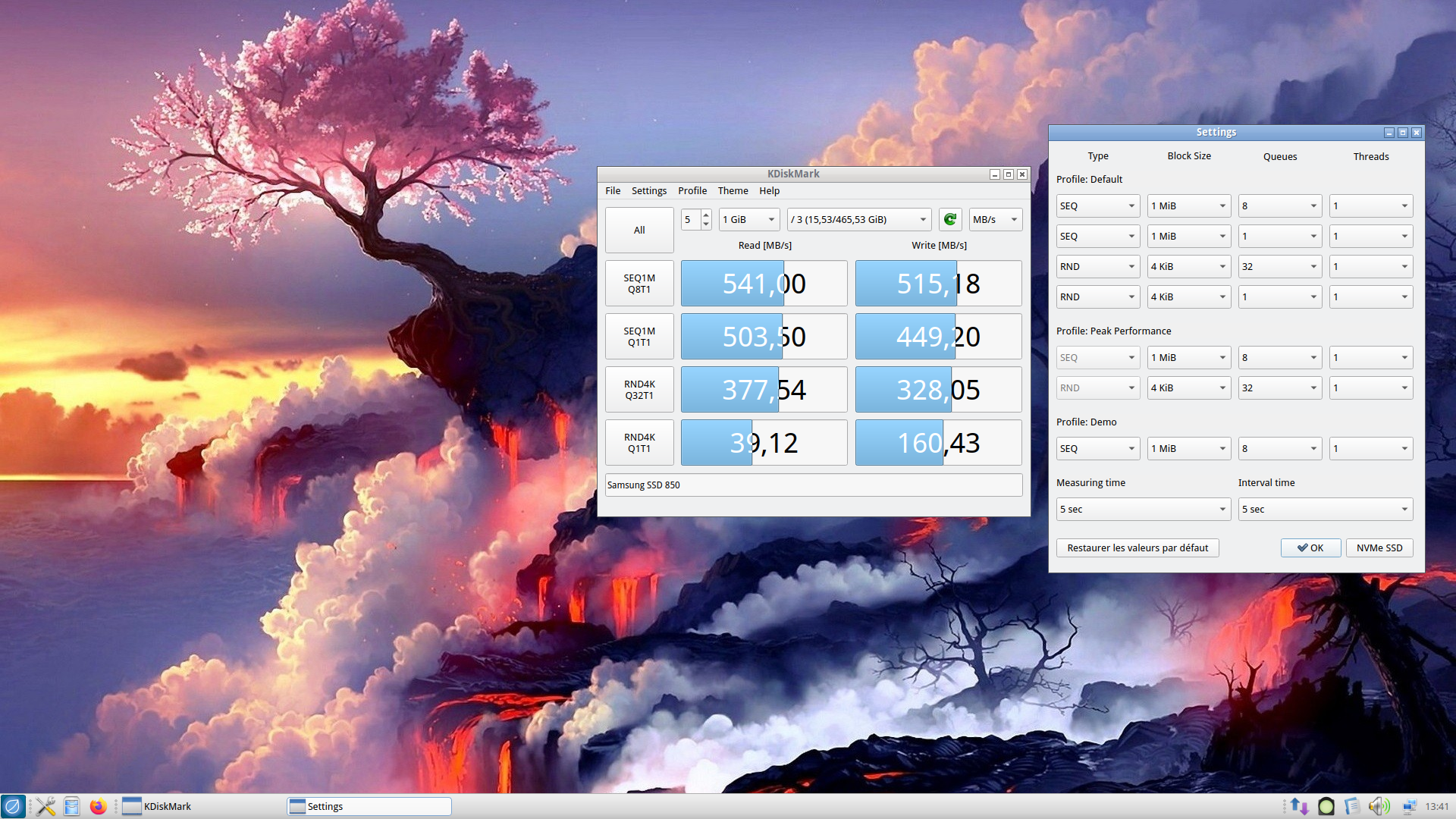The image size is (1456, 819).
Task: Open the file manager icon in taskbar
Action: tap(72, 806)
